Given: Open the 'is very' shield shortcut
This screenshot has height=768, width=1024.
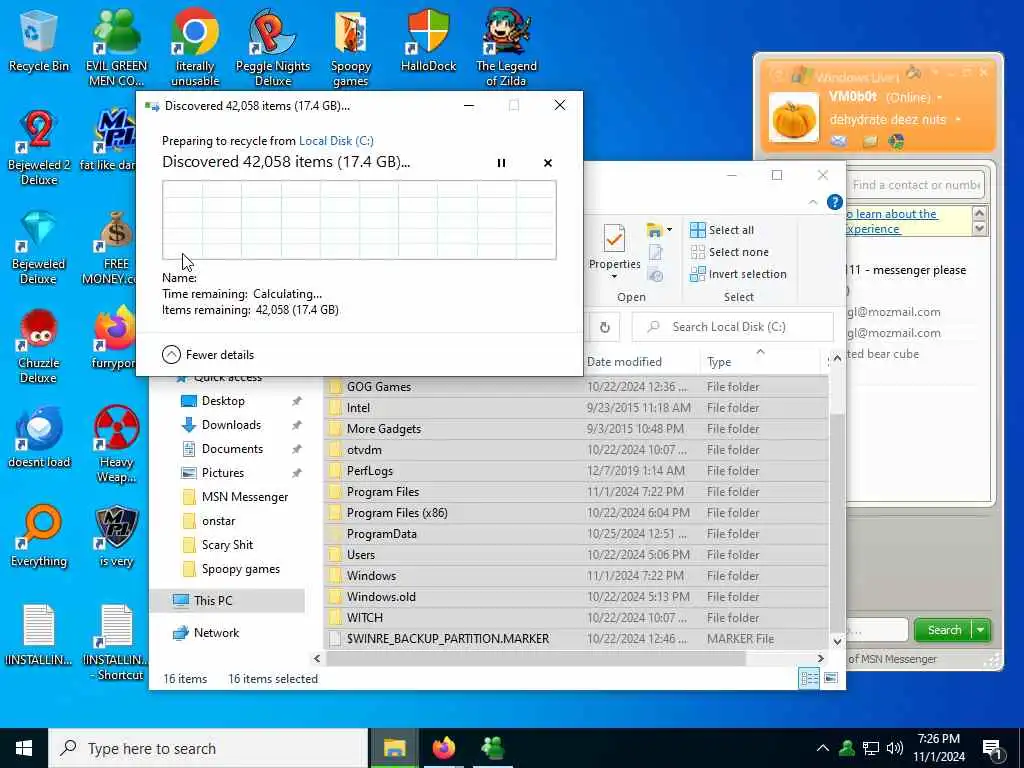Looking at the screenshot, I should coord(116,537).
